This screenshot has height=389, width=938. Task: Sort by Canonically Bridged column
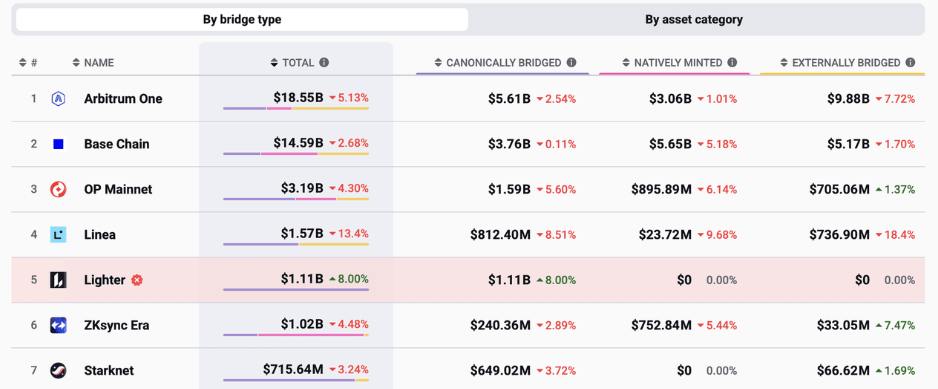point(498,62)
